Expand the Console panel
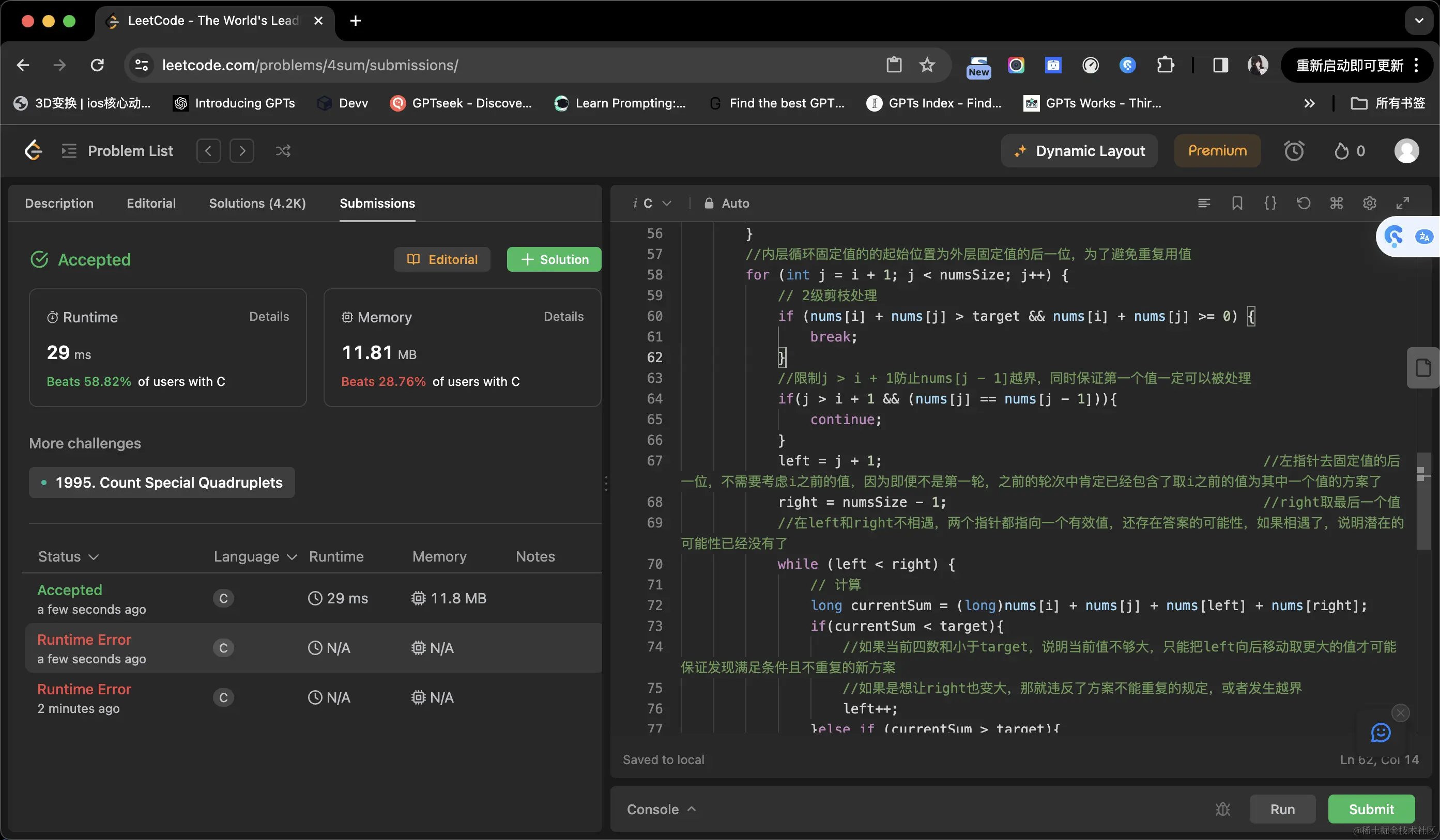The width and height of the screenshot is (1440, 840). (x=661, y=808)
